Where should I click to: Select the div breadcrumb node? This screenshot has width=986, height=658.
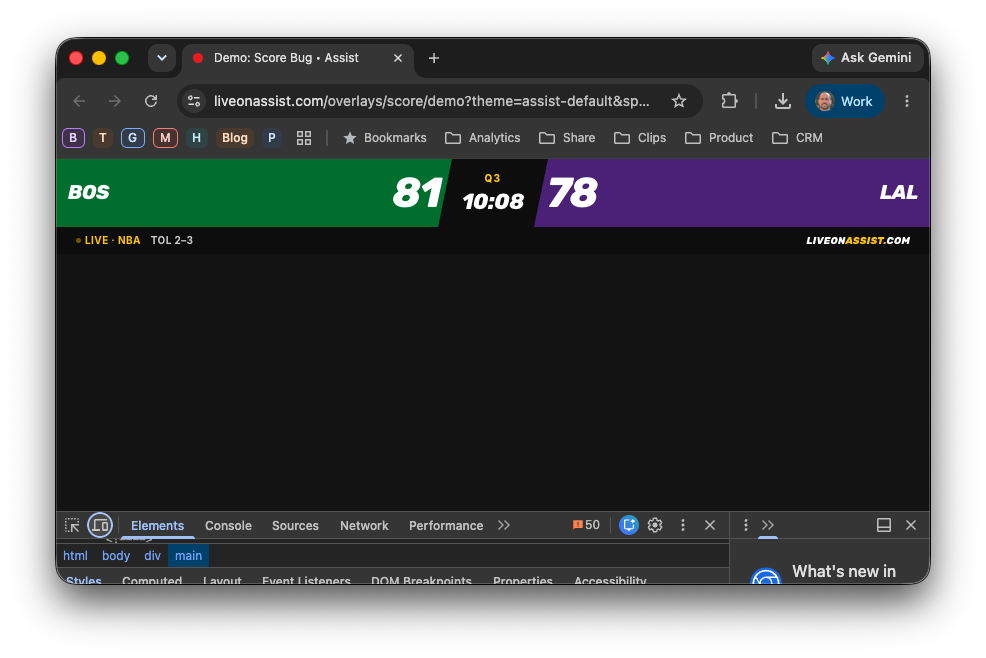(x=152, y=556)
